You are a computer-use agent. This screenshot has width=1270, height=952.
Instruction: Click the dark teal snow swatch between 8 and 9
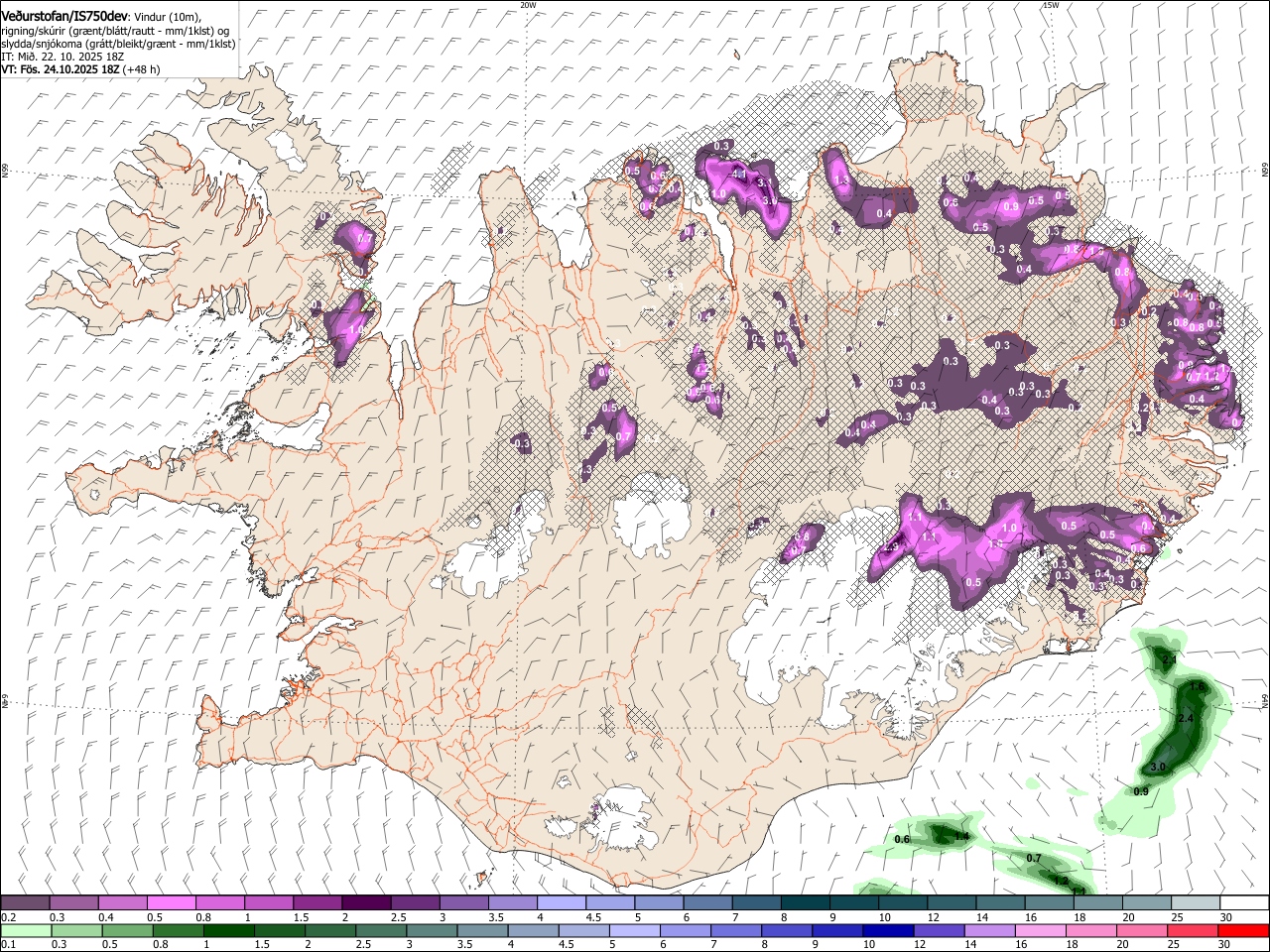click(804, 903)
